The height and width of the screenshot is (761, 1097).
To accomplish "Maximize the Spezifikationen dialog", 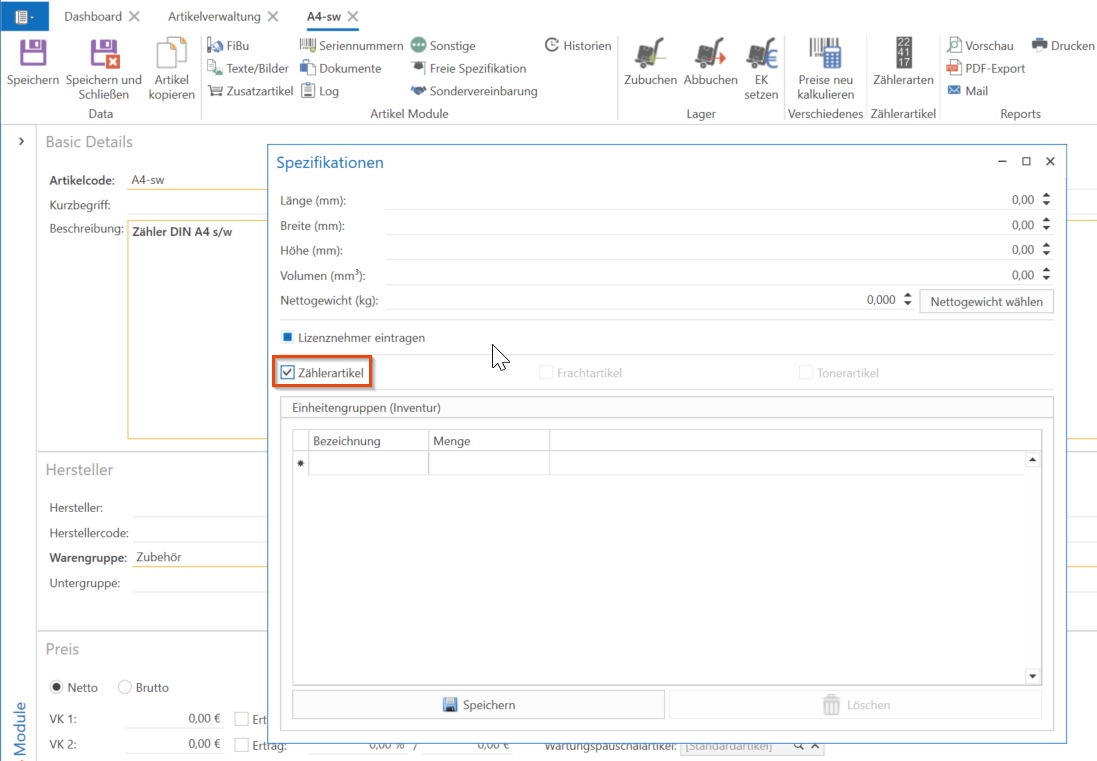I will 1026,161.
